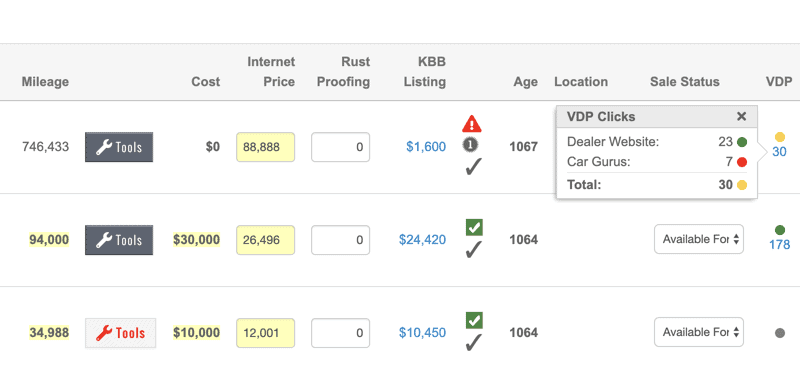Edit the Internet Price field showing 26,496
Viewport: 800px width, 378px height.
tap(265, 240)
